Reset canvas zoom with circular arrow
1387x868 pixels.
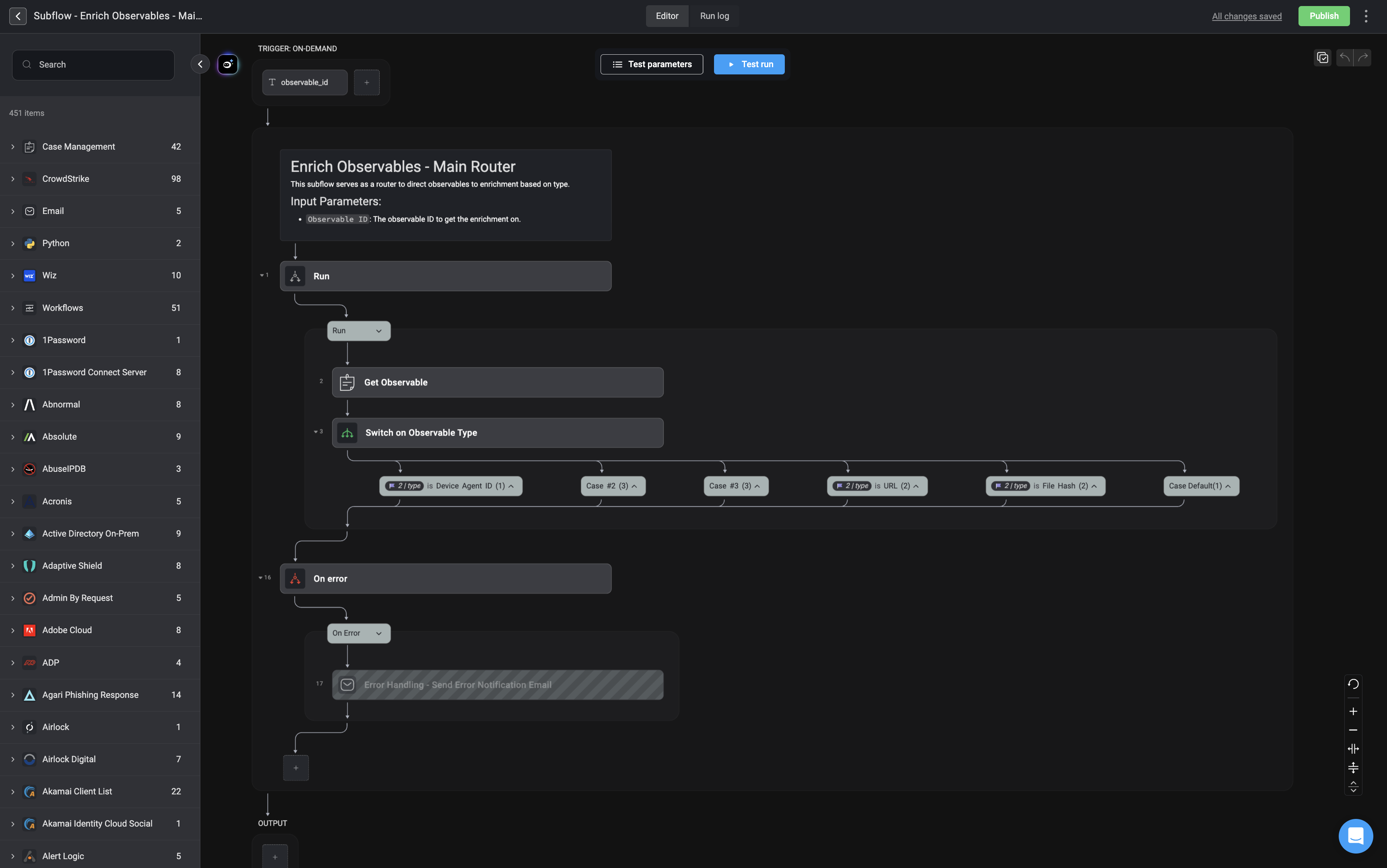tap(1353, 684)
